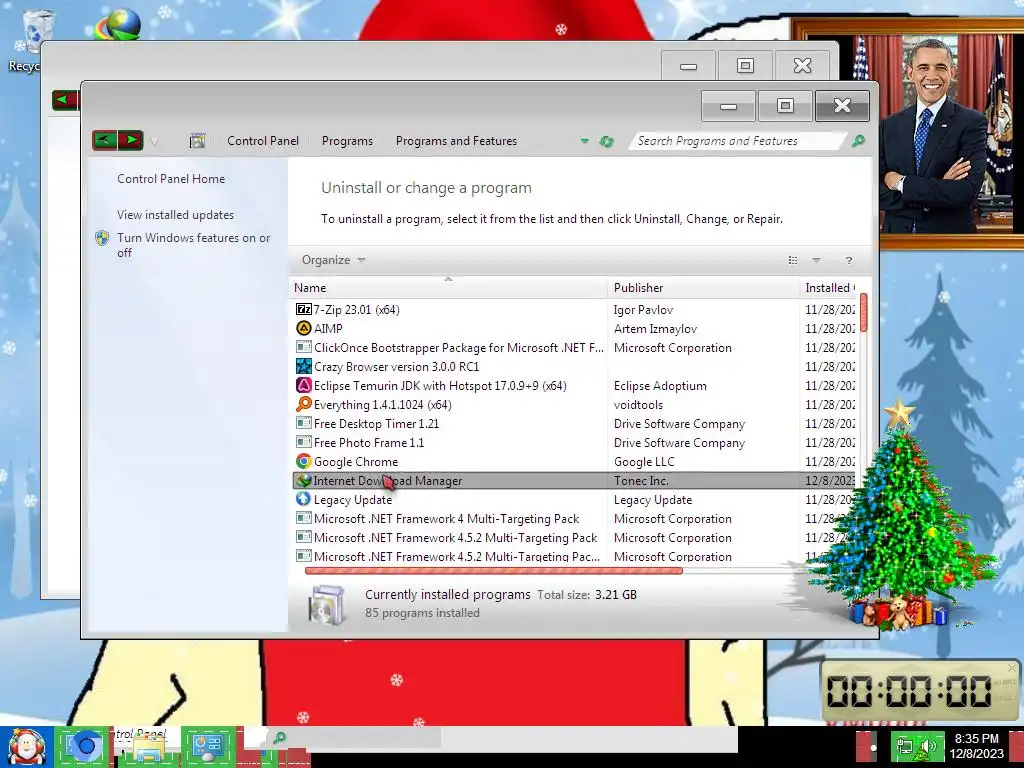Click the network tray icon
Screen dimensions: 1024x768
(x=904, y=746)
